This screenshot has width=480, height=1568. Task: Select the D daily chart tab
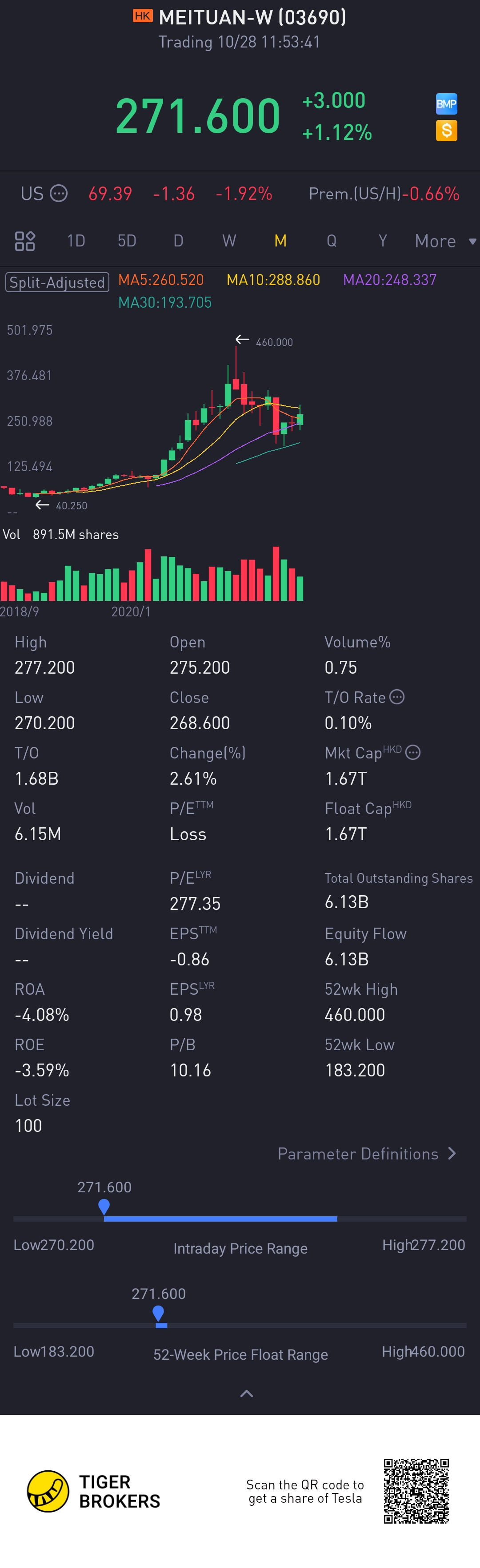(x=179, y=241)
